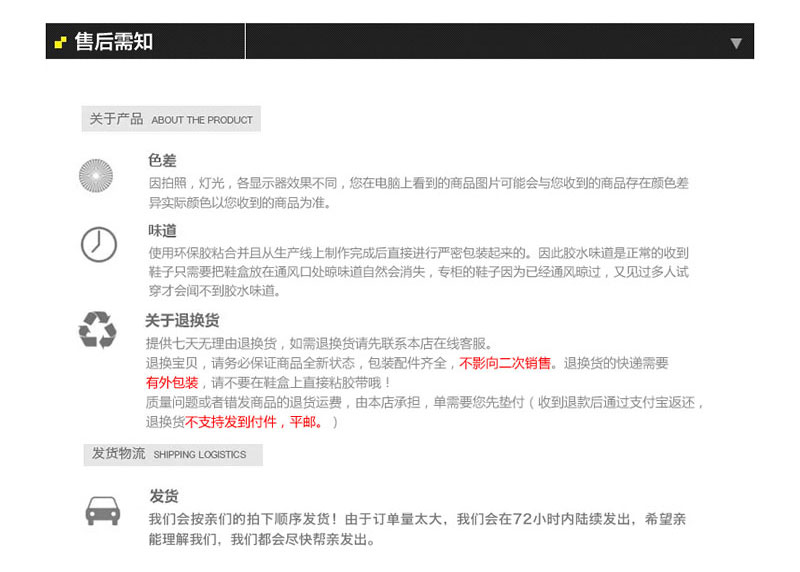Screen dimensions: 800x572
Task: Click the seven-day no-reason return sentence
Action: tap(320, 343)
